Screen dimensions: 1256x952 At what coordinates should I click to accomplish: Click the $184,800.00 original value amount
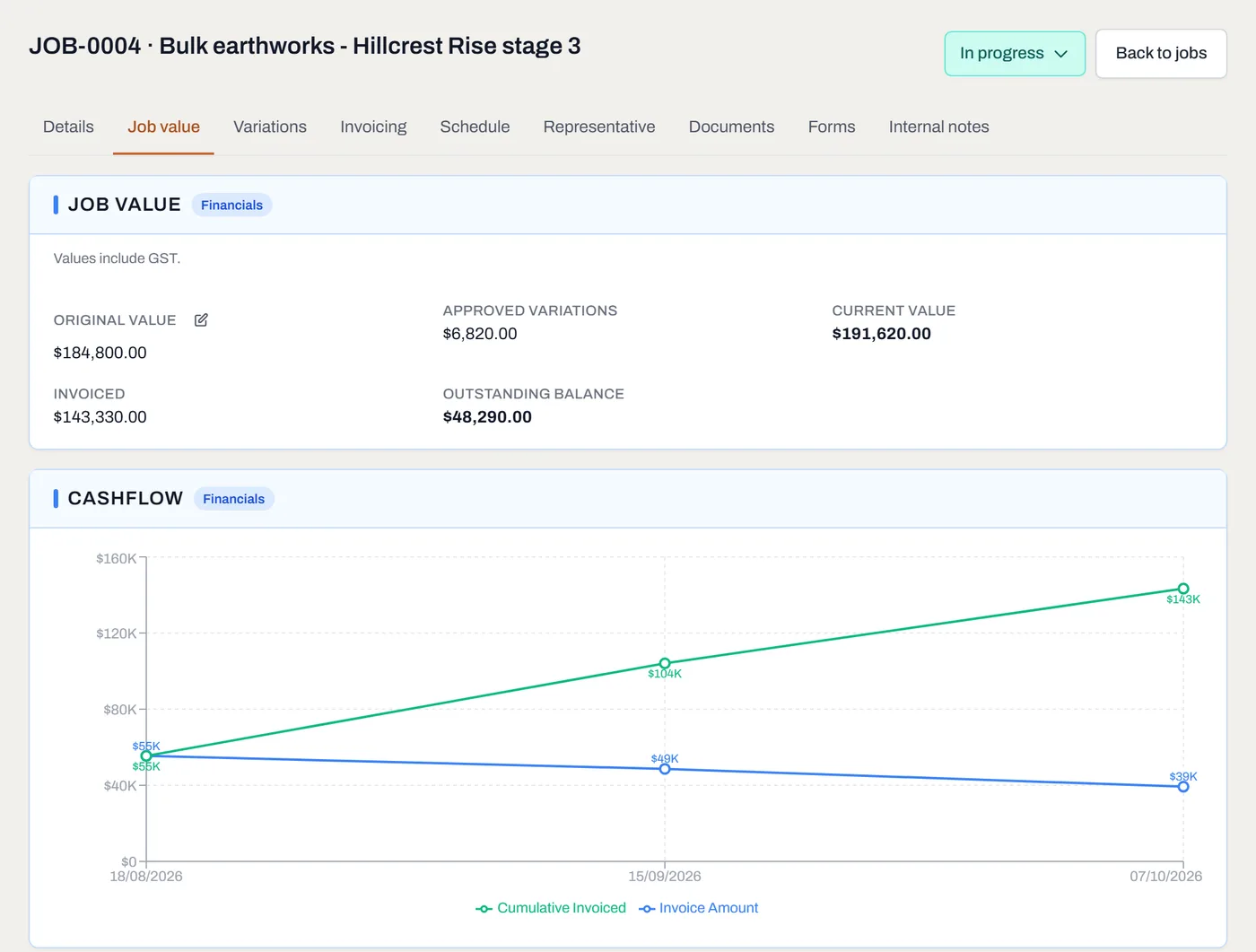coord(100,353)
